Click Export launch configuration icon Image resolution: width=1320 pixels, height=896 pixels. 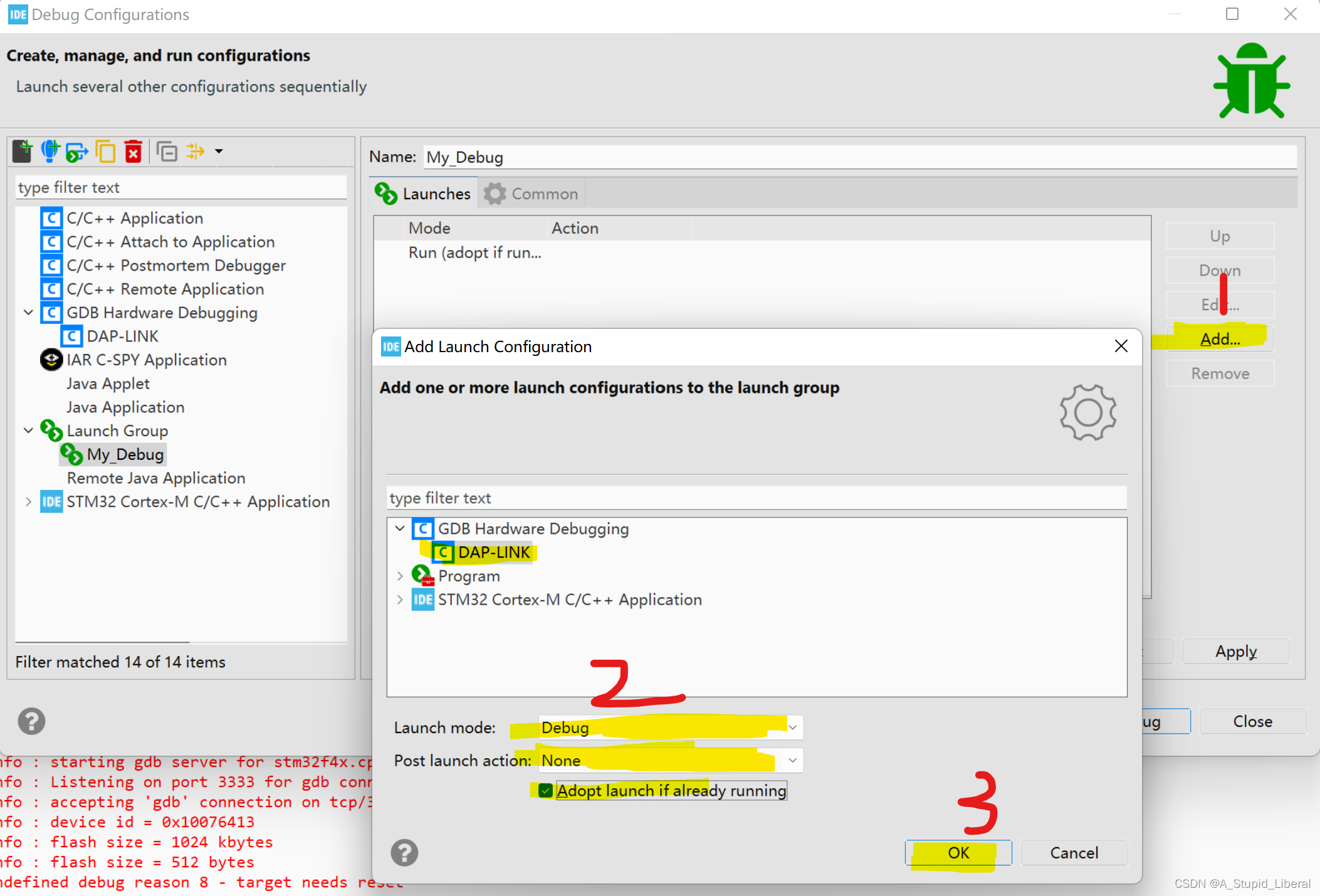point(76,152)
